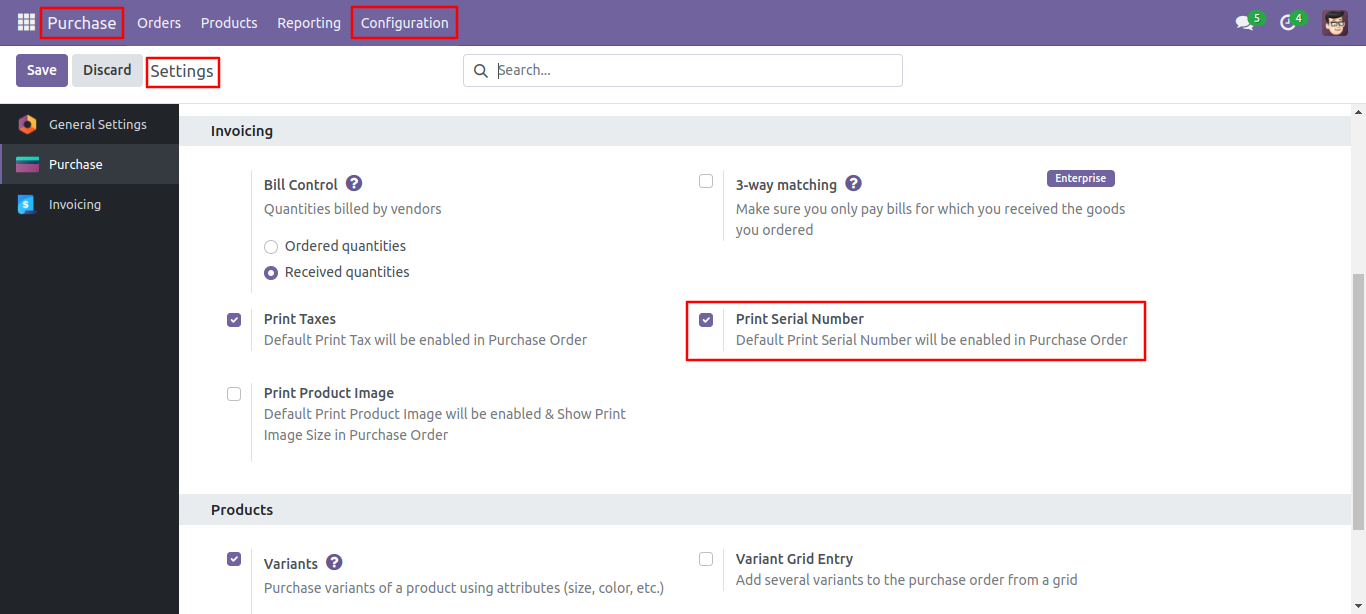This screenshot has height=614, width=1366.
Task: Click the Enterprise badge
Action: (1081, 178)
